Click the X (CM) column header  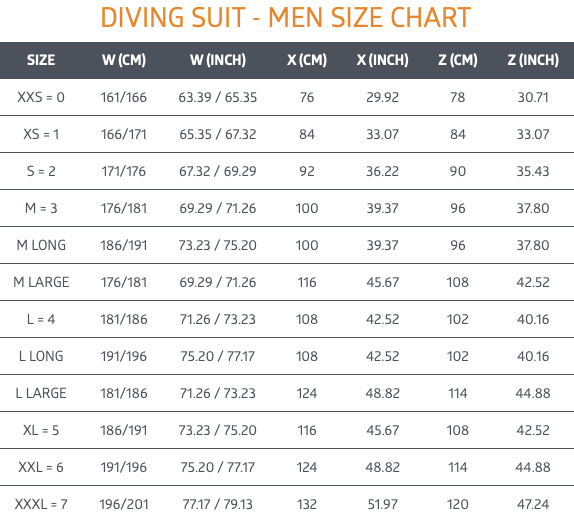(x=307, y=60)
